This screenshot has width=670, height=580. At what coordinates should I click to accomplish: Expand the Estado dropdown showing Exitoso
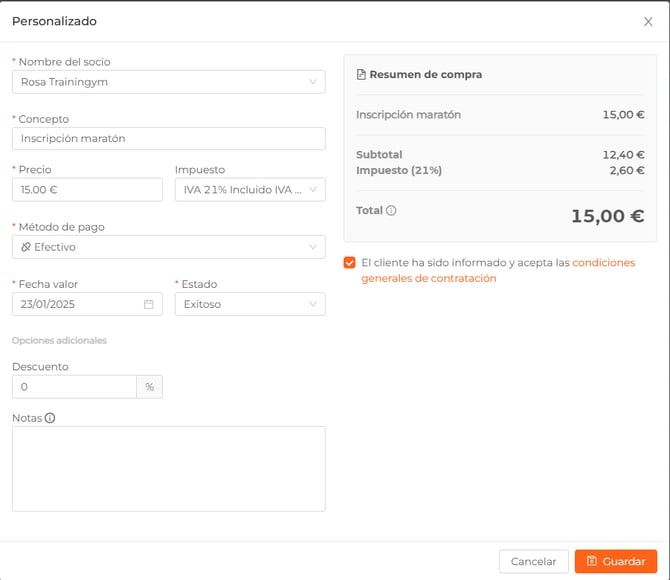249,304
